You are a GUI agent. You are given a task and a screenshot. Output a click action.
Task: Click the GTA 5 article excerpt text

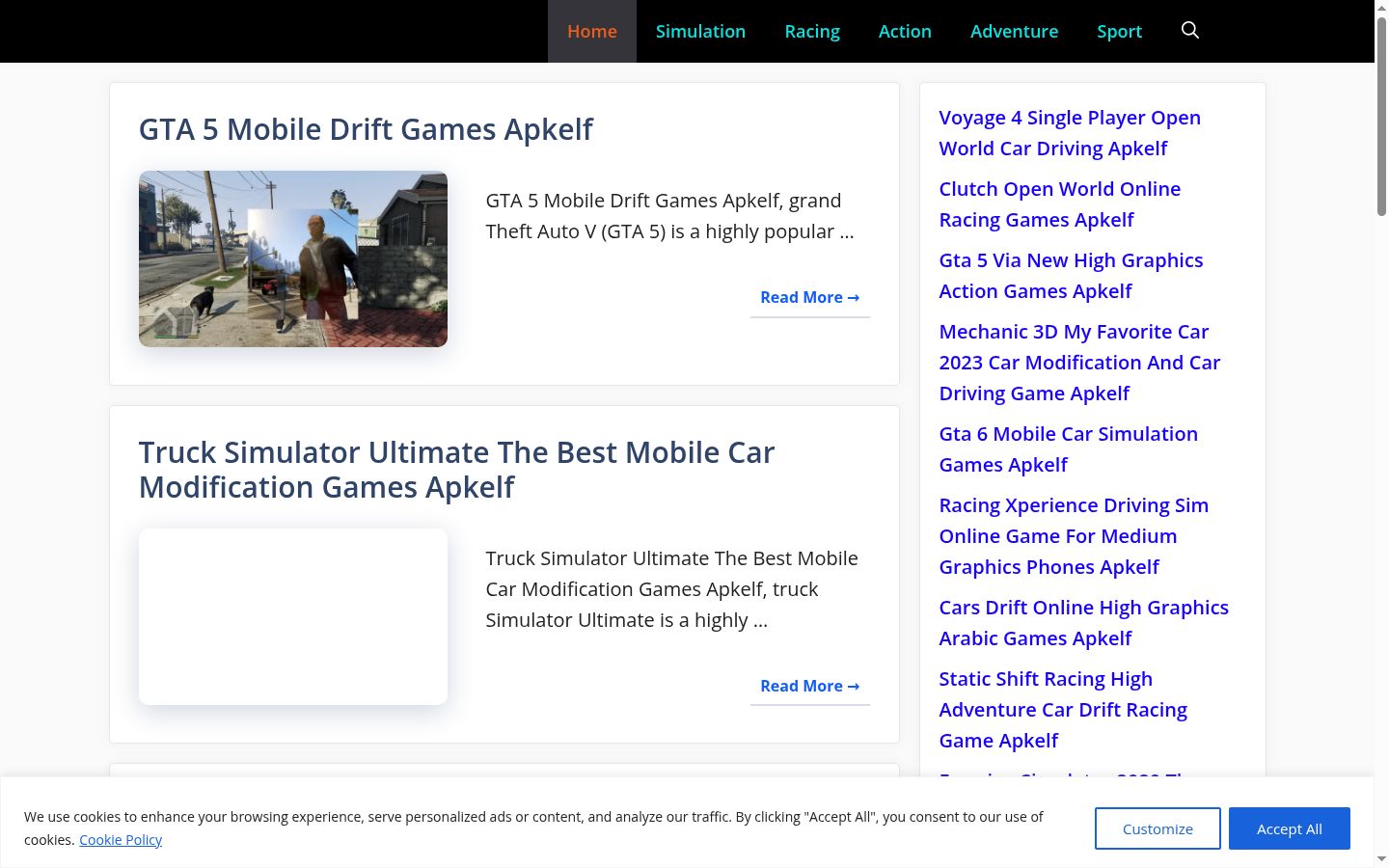(669, 216)
